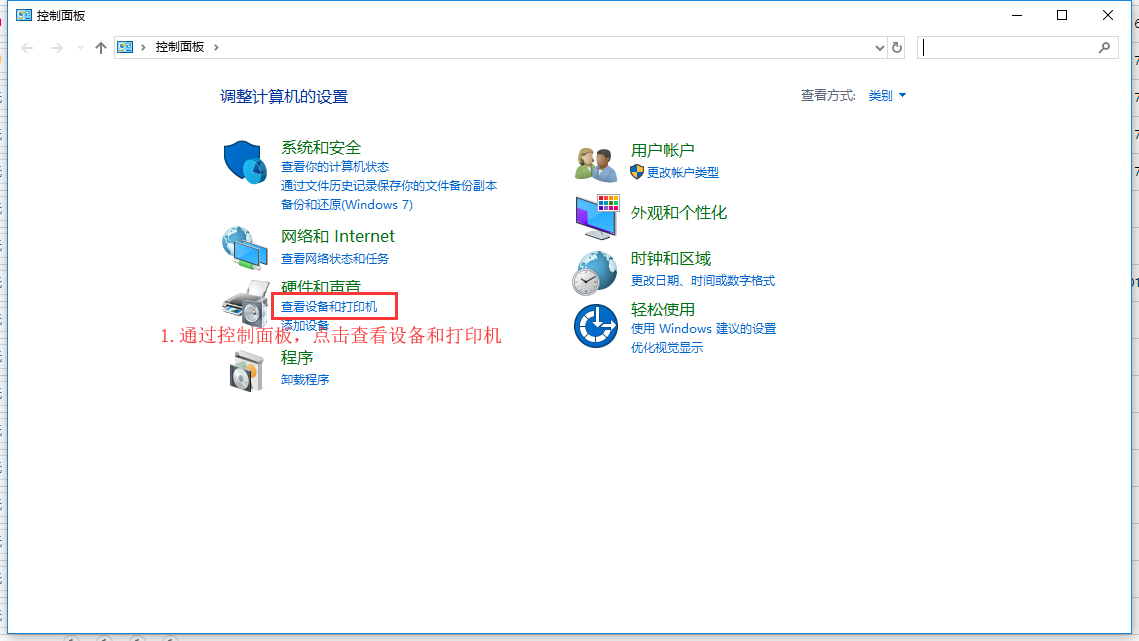This screenshot has height=641, width=1139.
Task: Click 优化视觉显示 link
Action: click(667, 348)
